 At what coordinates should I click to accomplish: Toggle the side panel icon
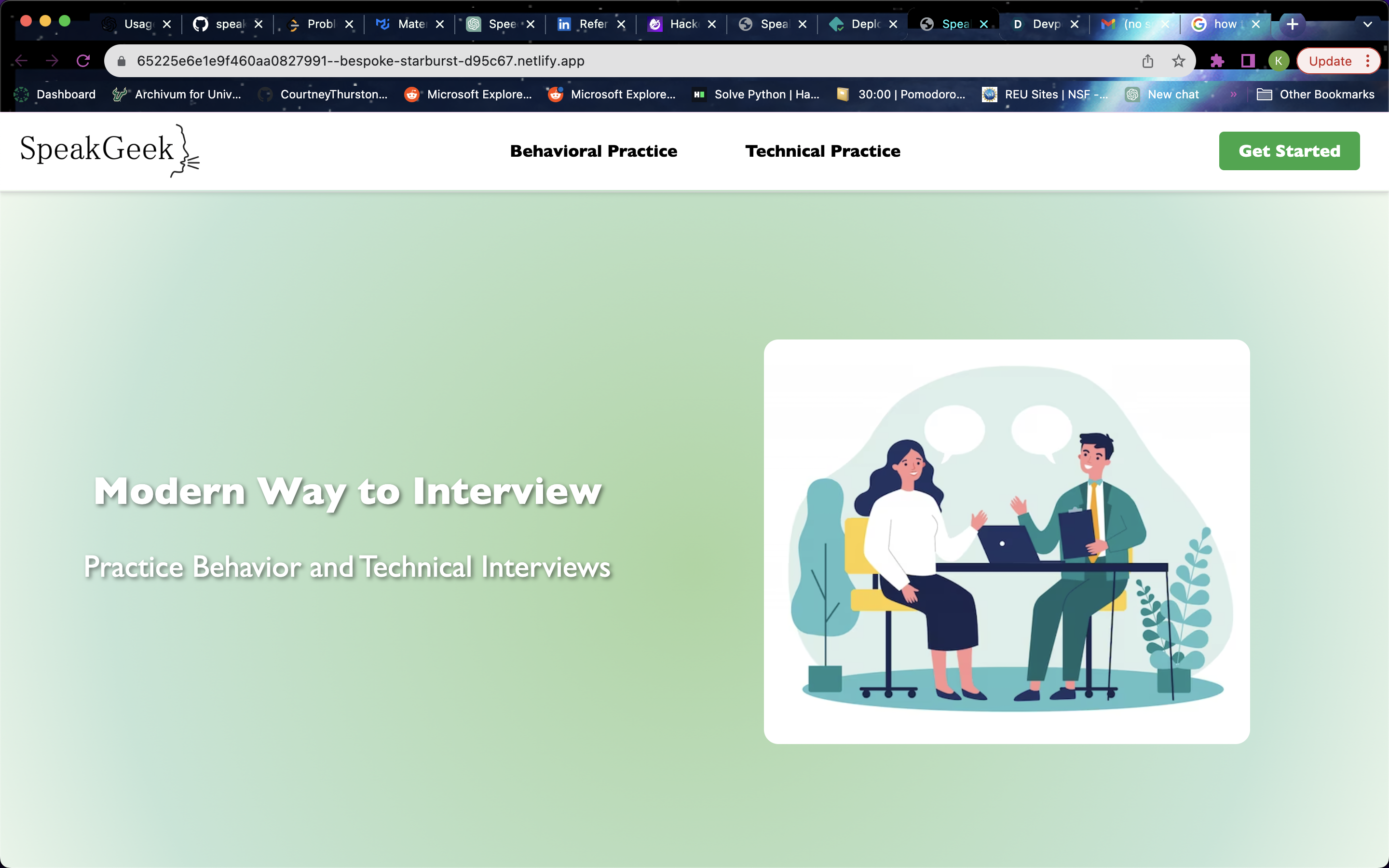(1248, 61)
